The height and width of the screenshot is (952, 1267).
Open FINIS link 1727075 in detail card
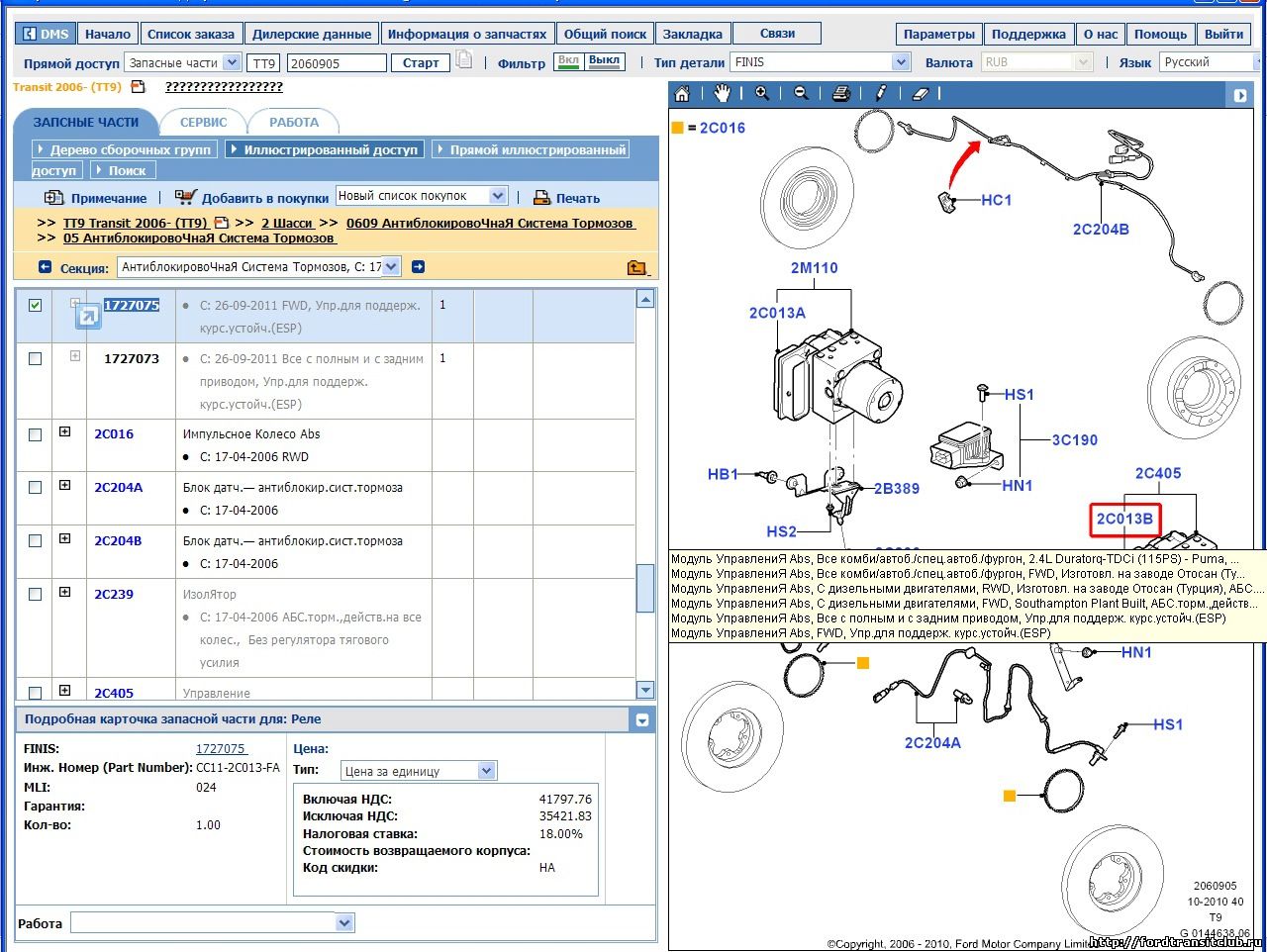pos(222,749)
